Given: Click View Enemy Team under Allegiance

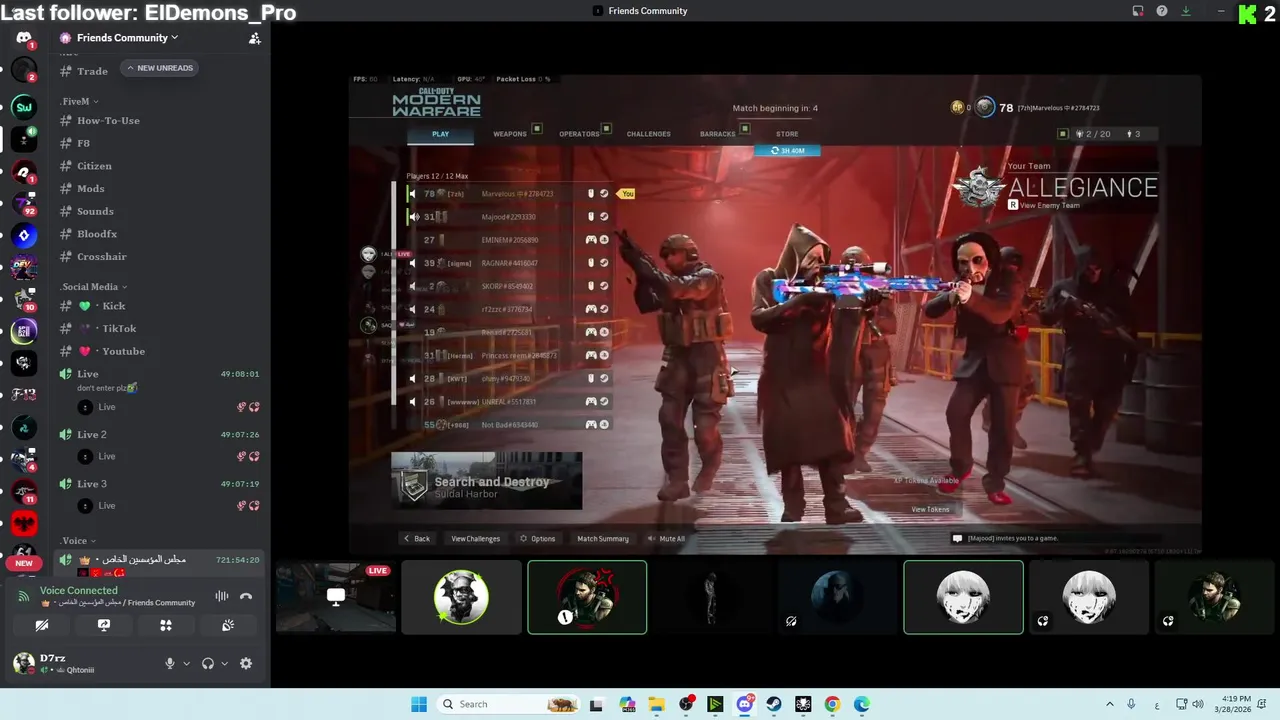Looking at the screenshot, I should pyautogui.click(x=1044, y=205).
